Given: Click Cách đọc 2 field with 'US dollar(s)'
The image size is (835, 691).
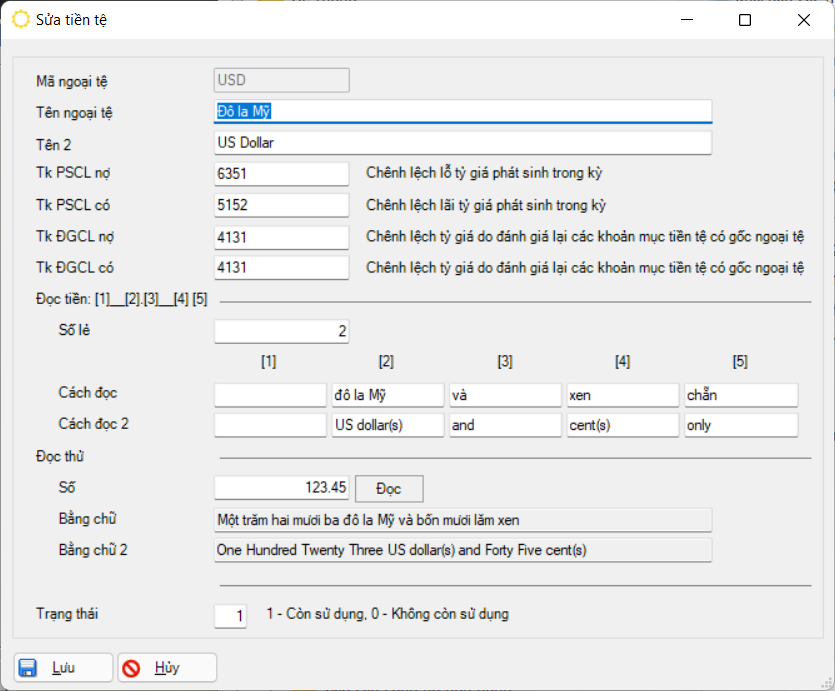Looking at the screenshot, I should [388, 425].
